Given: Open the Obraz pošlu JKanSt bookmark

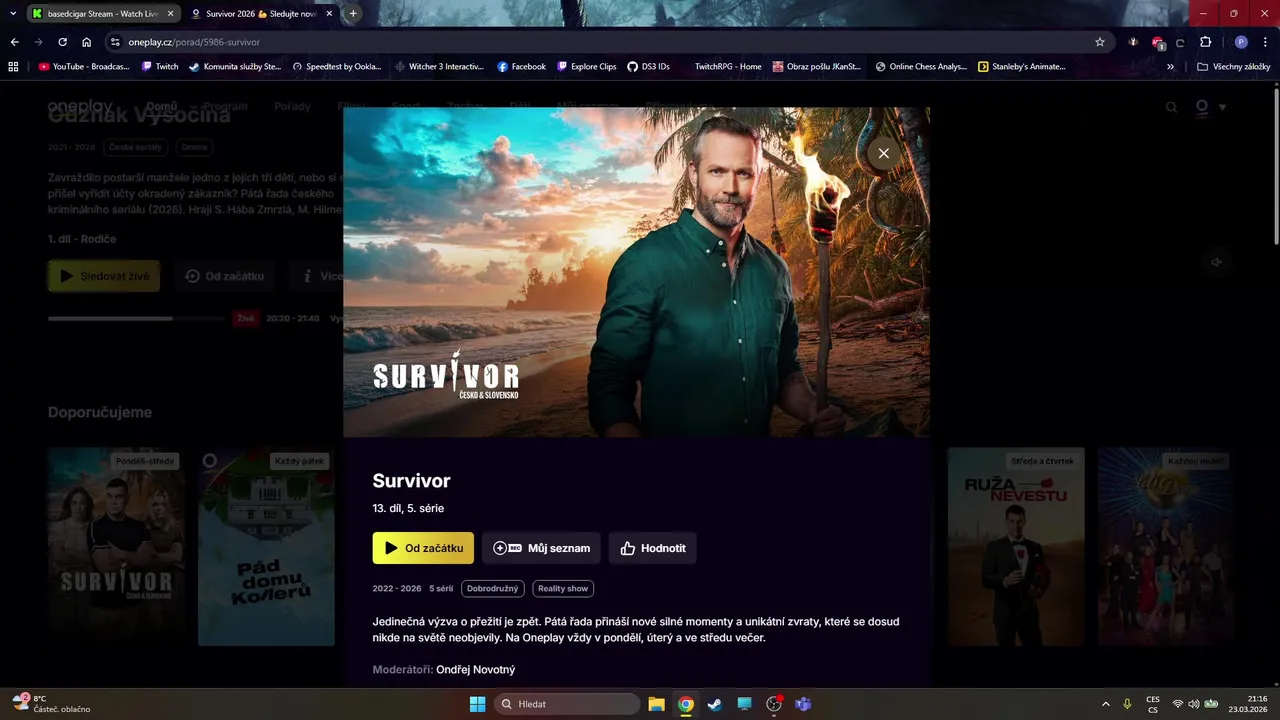Looking at the screenshot, I should [x=817, y=67].
